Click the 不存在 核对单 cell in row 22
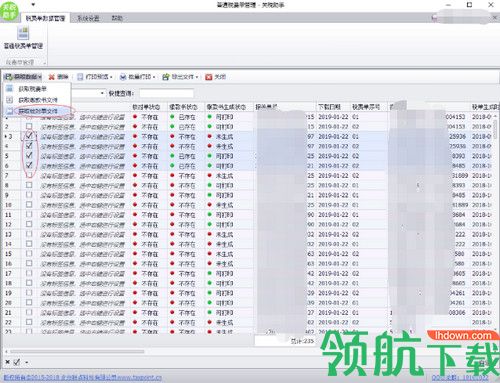500x383 pixels. 149,322
